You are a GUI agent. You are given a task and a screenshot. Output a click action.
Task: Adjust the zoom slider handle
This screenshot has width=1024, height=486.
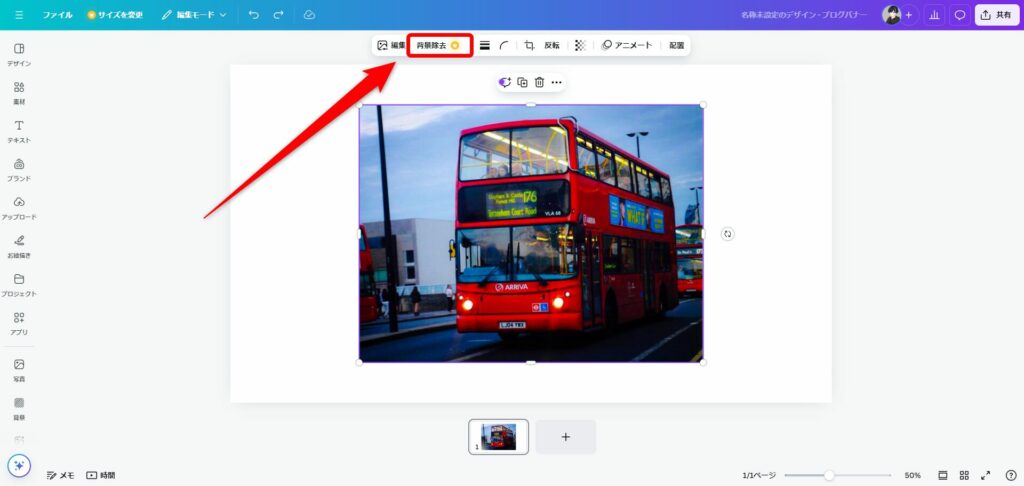click(x=829, y=475)
